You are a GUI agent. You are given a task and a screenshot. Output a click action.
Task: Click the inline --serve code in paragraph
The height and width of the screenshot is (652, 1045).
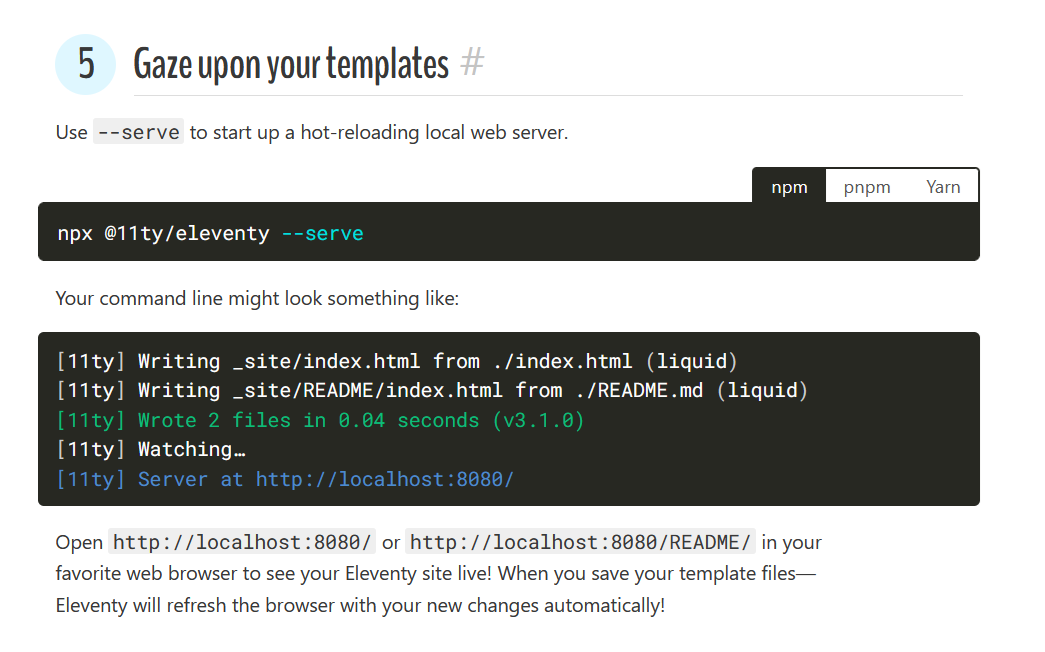tap(138, 132)
